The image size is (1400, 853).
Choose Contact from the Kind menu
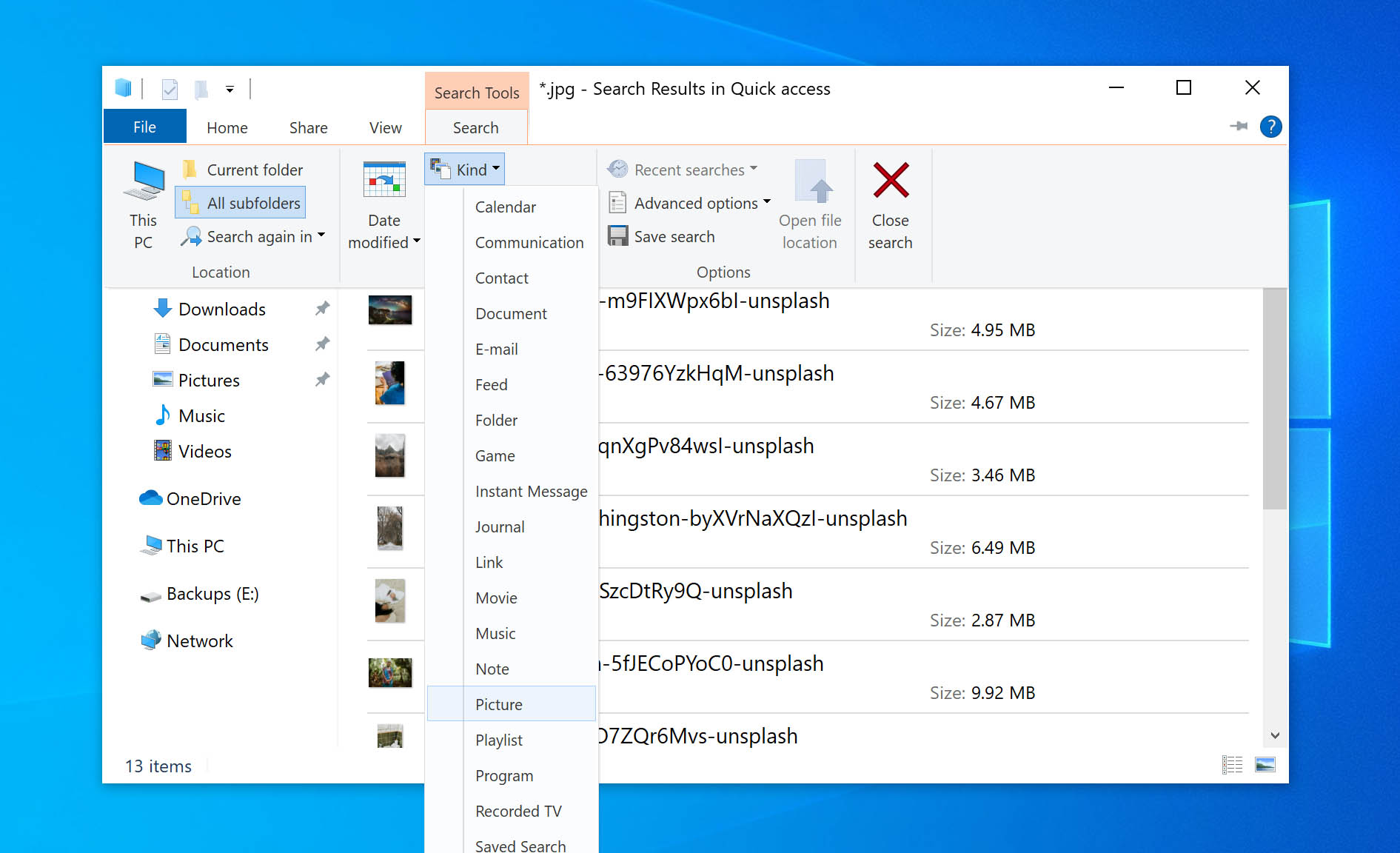click(512, 278)
